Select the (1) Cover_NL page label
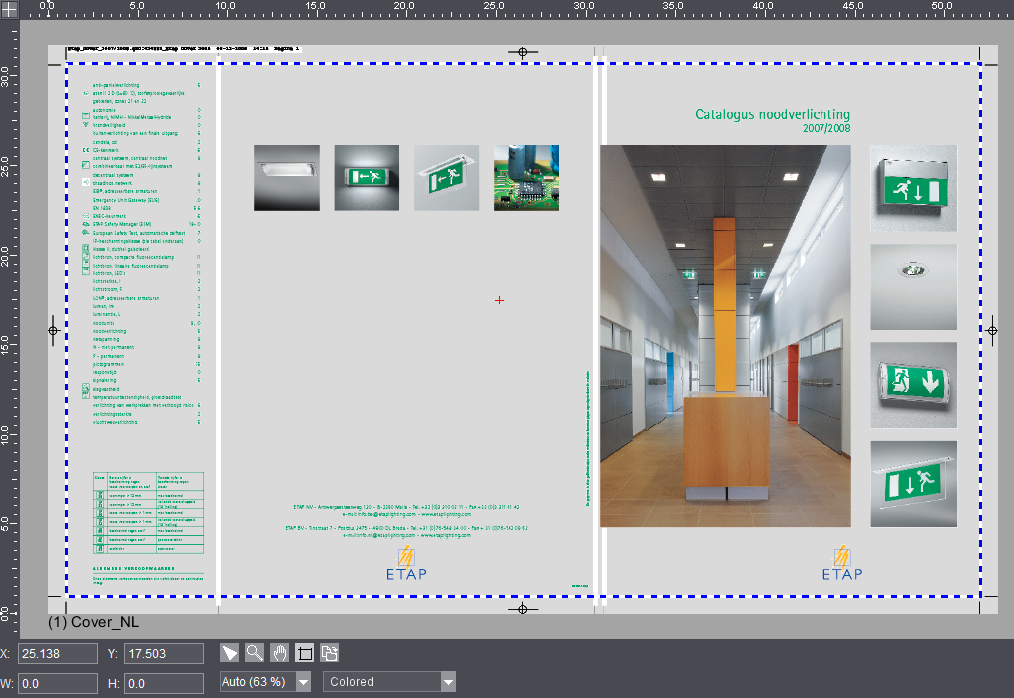This screenshot has width=1014, height=698. (93, 622)
